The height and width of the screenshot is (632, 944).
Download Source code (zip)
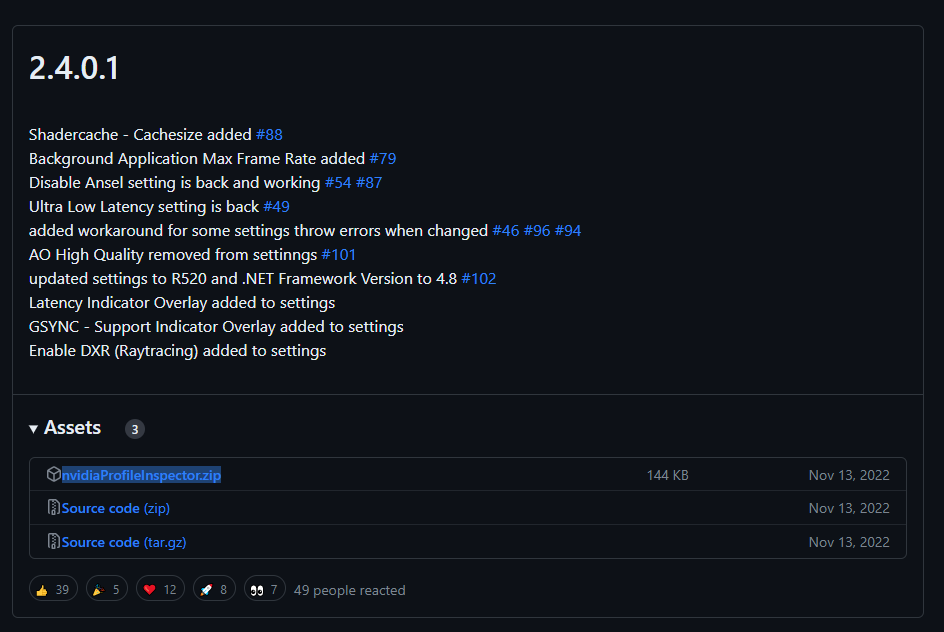click(x=116, y=508)
